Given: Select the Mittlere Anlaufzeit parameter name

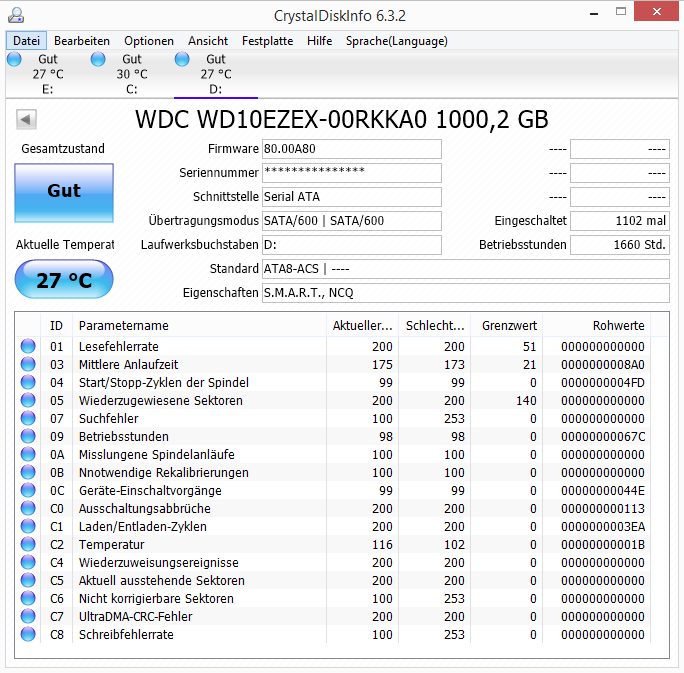Looking at the screenshot, I should pyautogui.click(x=129, y=365).
